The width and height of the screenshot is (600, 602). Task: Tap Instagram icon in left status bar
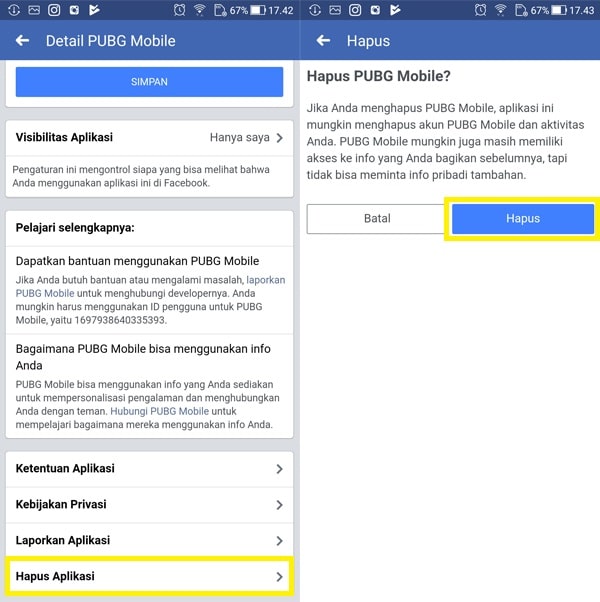(54, 10)
